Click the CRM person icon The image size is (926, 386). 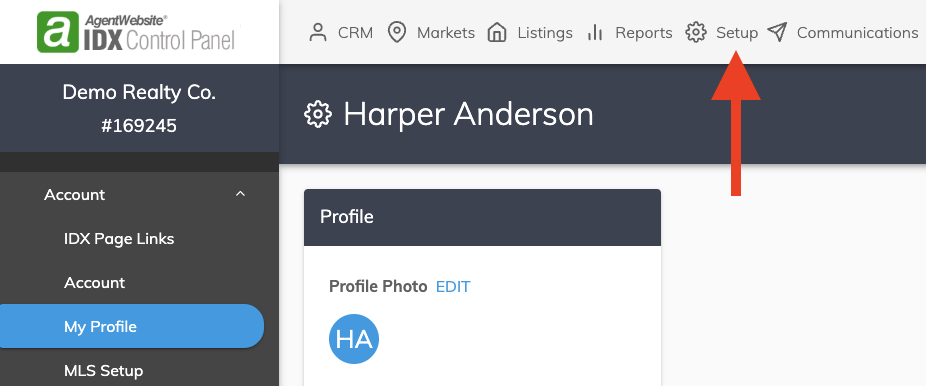[x=318, y=32]
